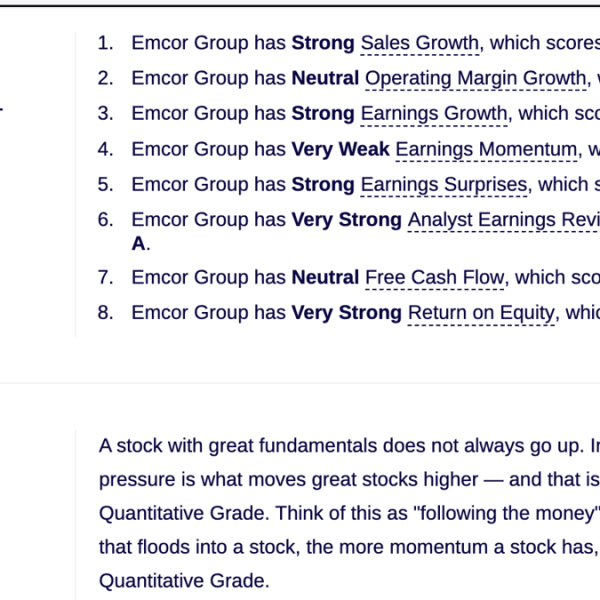Open the Return on Equity link
This screenshot has height=600, width=600.
point(481,313)
